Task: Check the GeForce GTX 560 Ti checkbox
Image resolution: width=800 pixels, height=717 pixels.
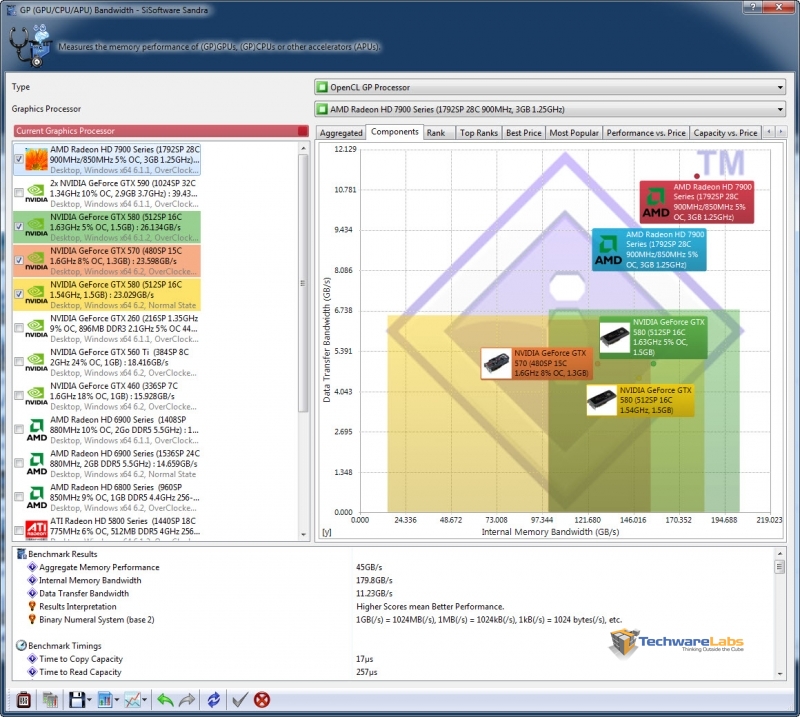Action: 19,361
